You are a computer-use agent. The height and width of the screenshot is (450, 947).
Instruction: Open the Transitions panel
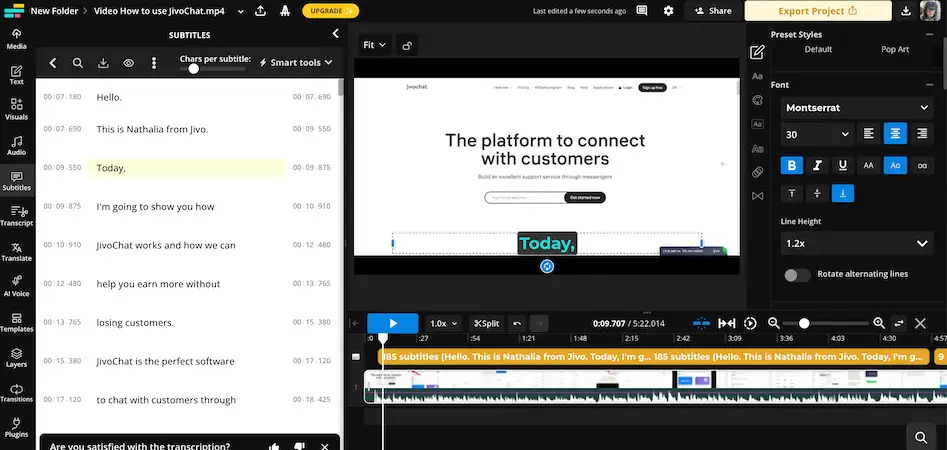tap(16, 393)
